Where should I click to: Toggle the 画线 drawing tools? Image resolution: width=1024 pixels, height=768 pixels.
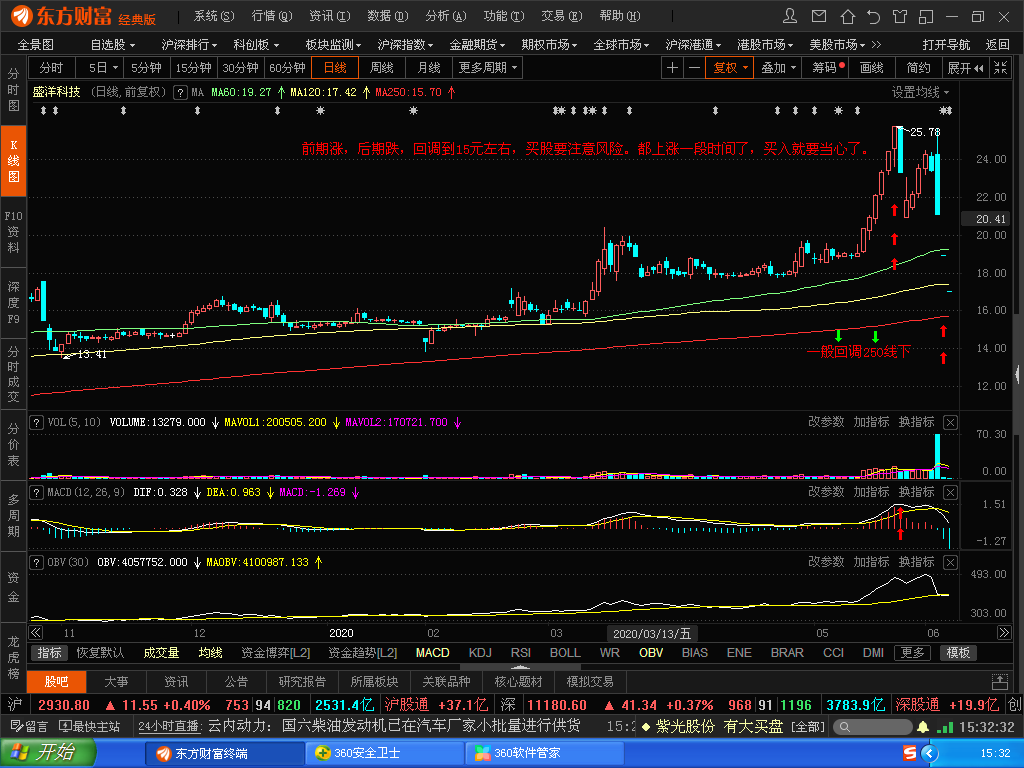pos(872,67)
